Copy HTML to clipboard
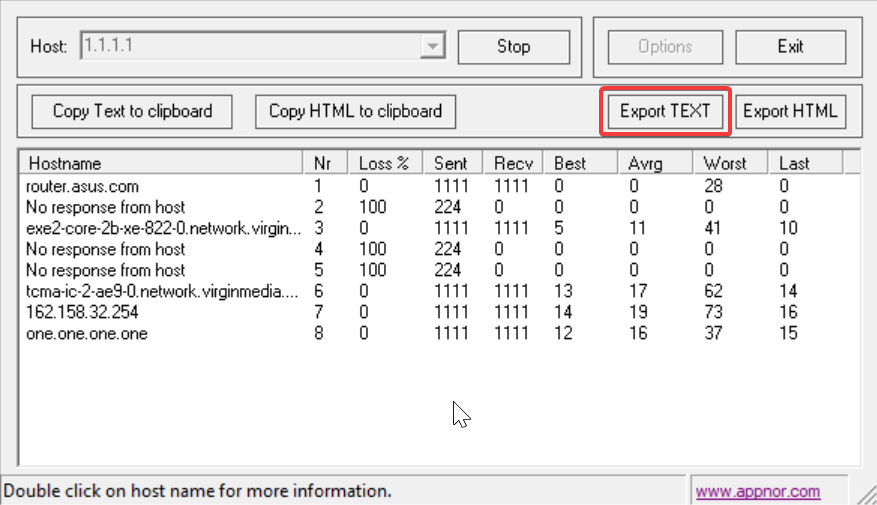The image size is (877, 505). 355,111
